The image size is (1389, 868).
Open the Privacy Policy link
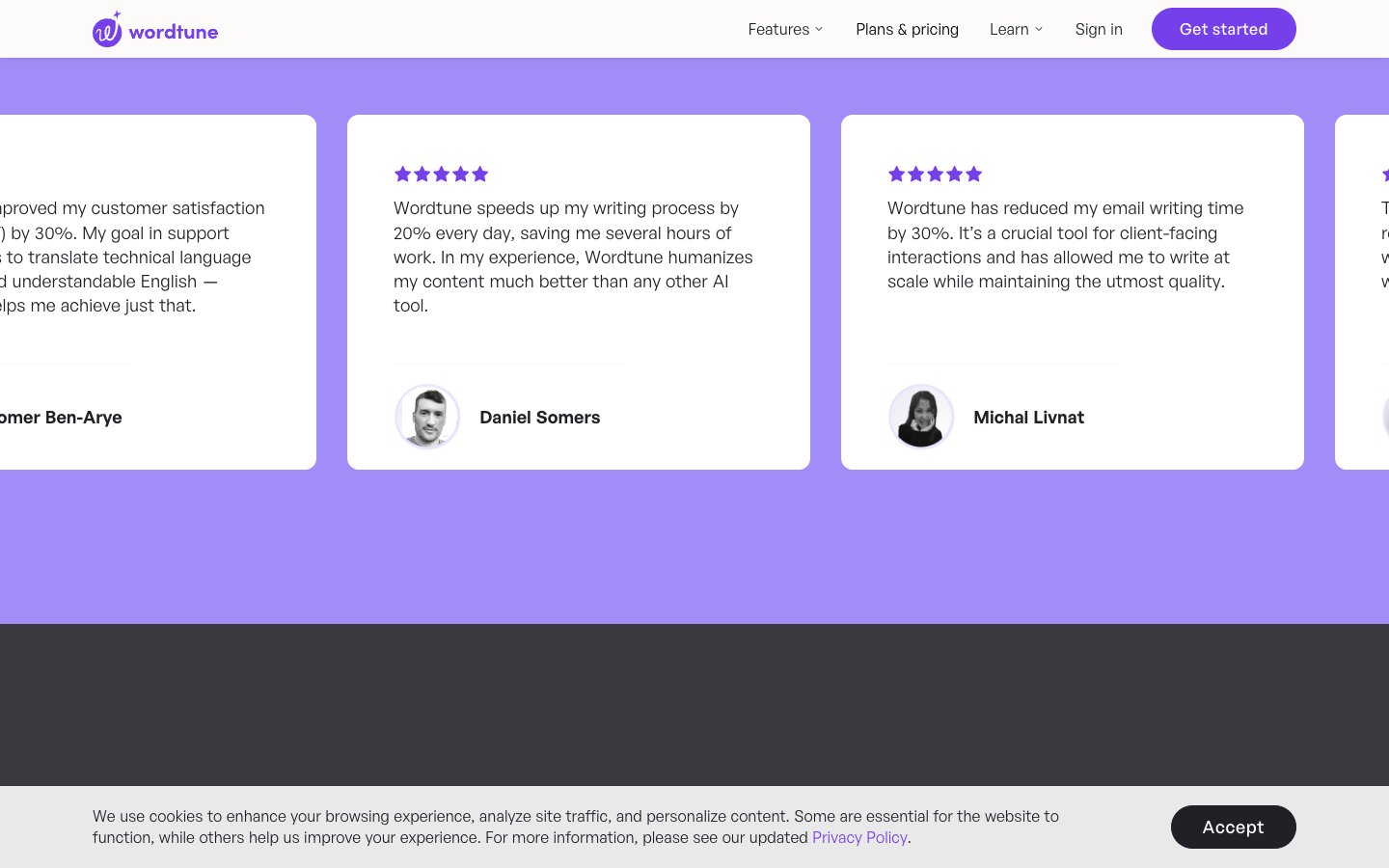(859, 837)
